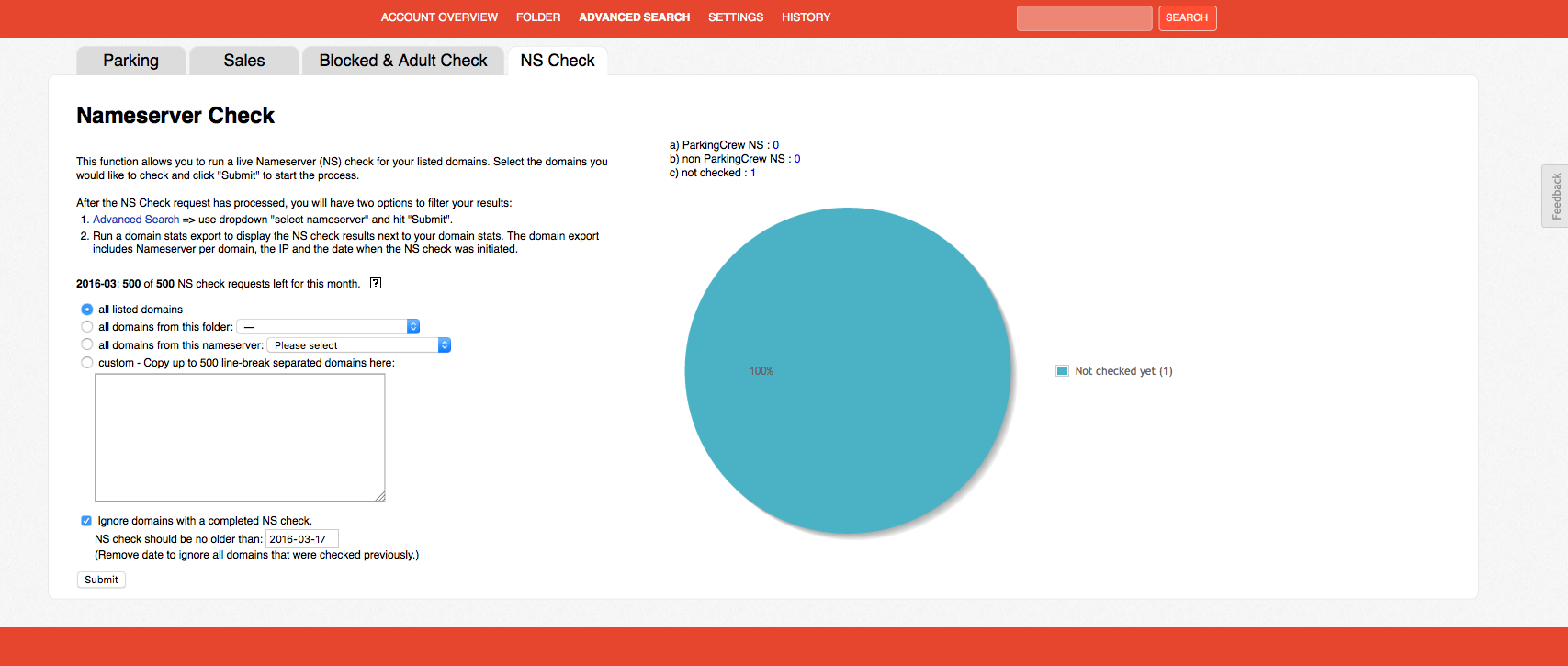The height and width of the screenshot is (666, 1568).
Task: Click the teal legend square for Not checked yet
Action: (x=1062, y=371)
